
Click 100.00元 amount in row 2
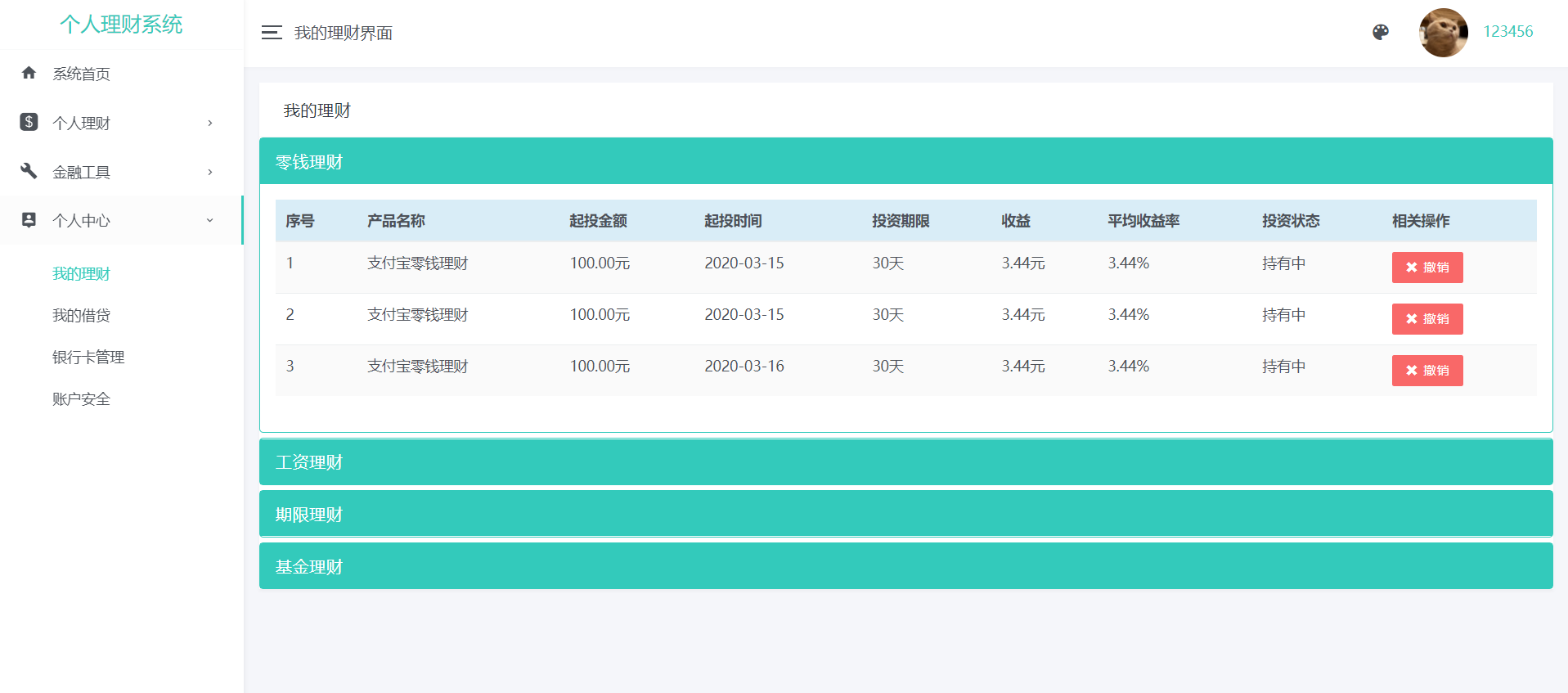[600, 315]
